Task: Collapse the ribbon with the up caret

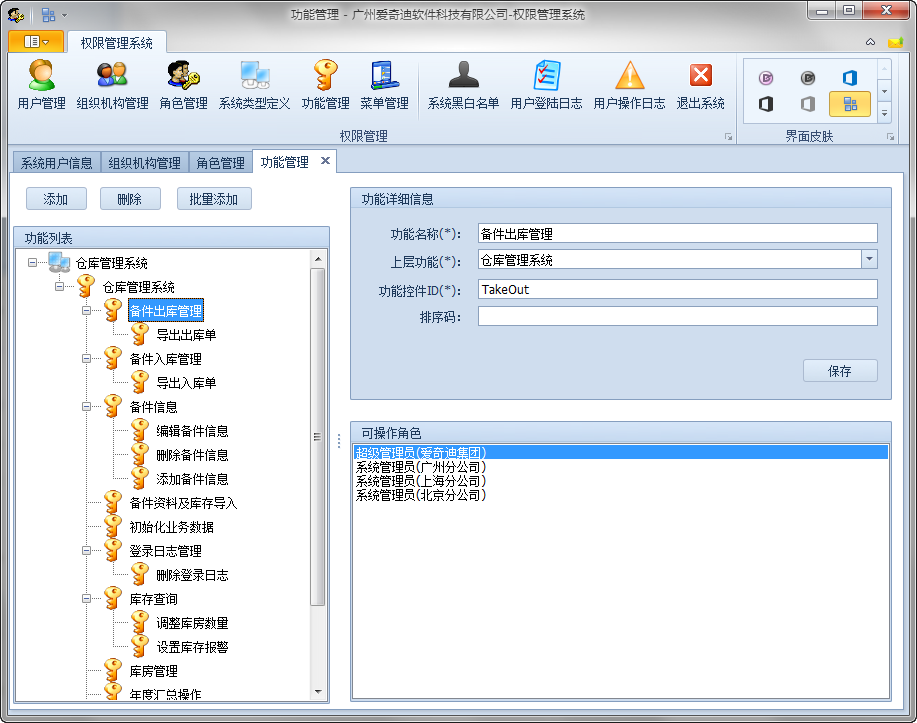Action: pyautogui.click(x=870, y=42)
